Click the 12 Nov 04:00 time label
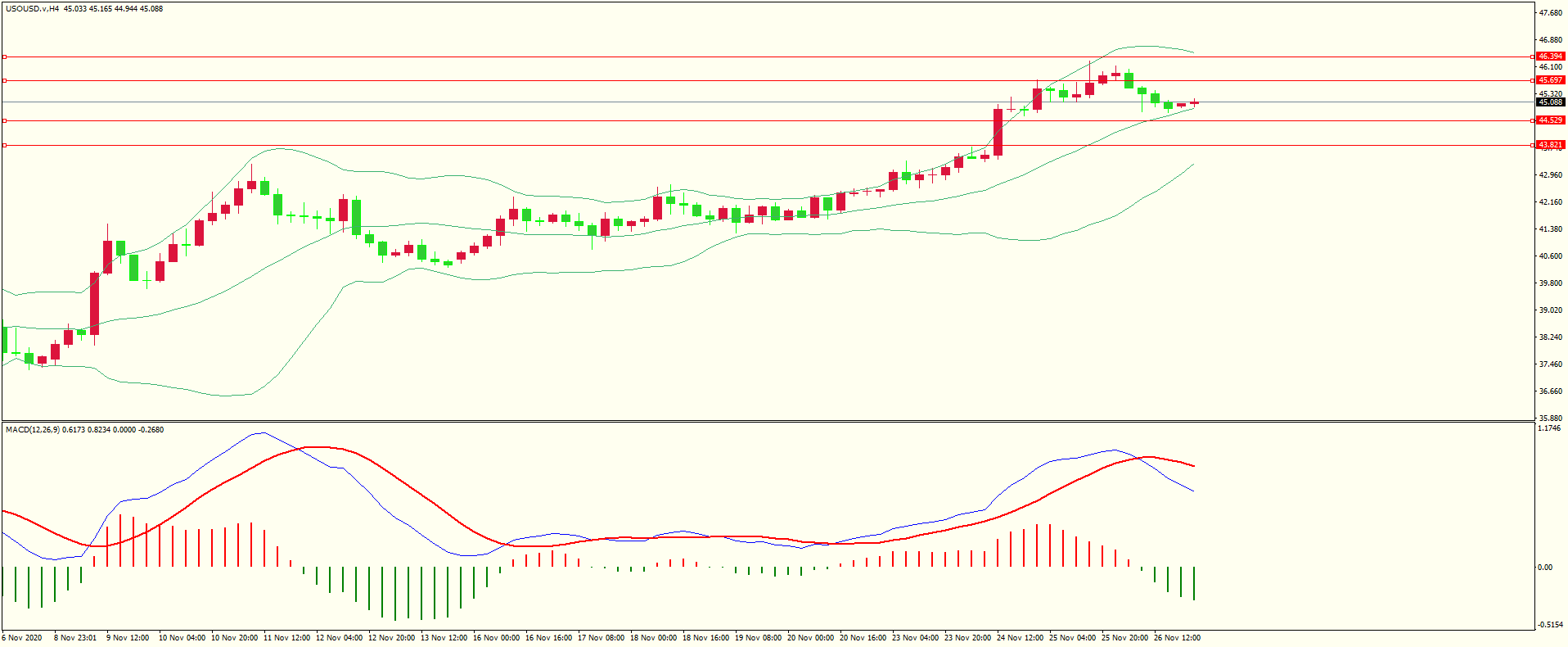The image size is (1568, 647). (x=339, y=638)
